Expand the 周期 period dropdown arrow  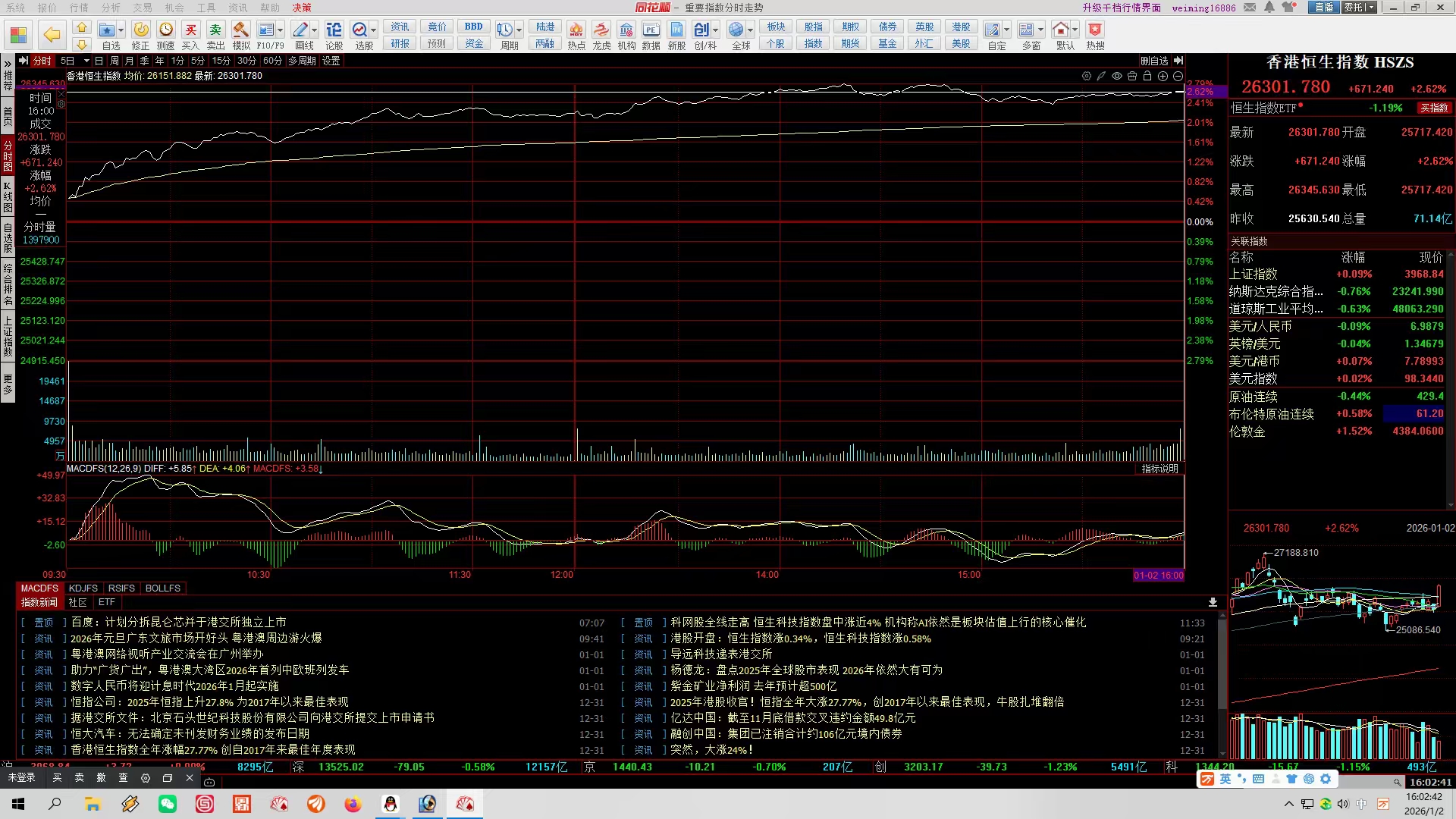[519, 30]
